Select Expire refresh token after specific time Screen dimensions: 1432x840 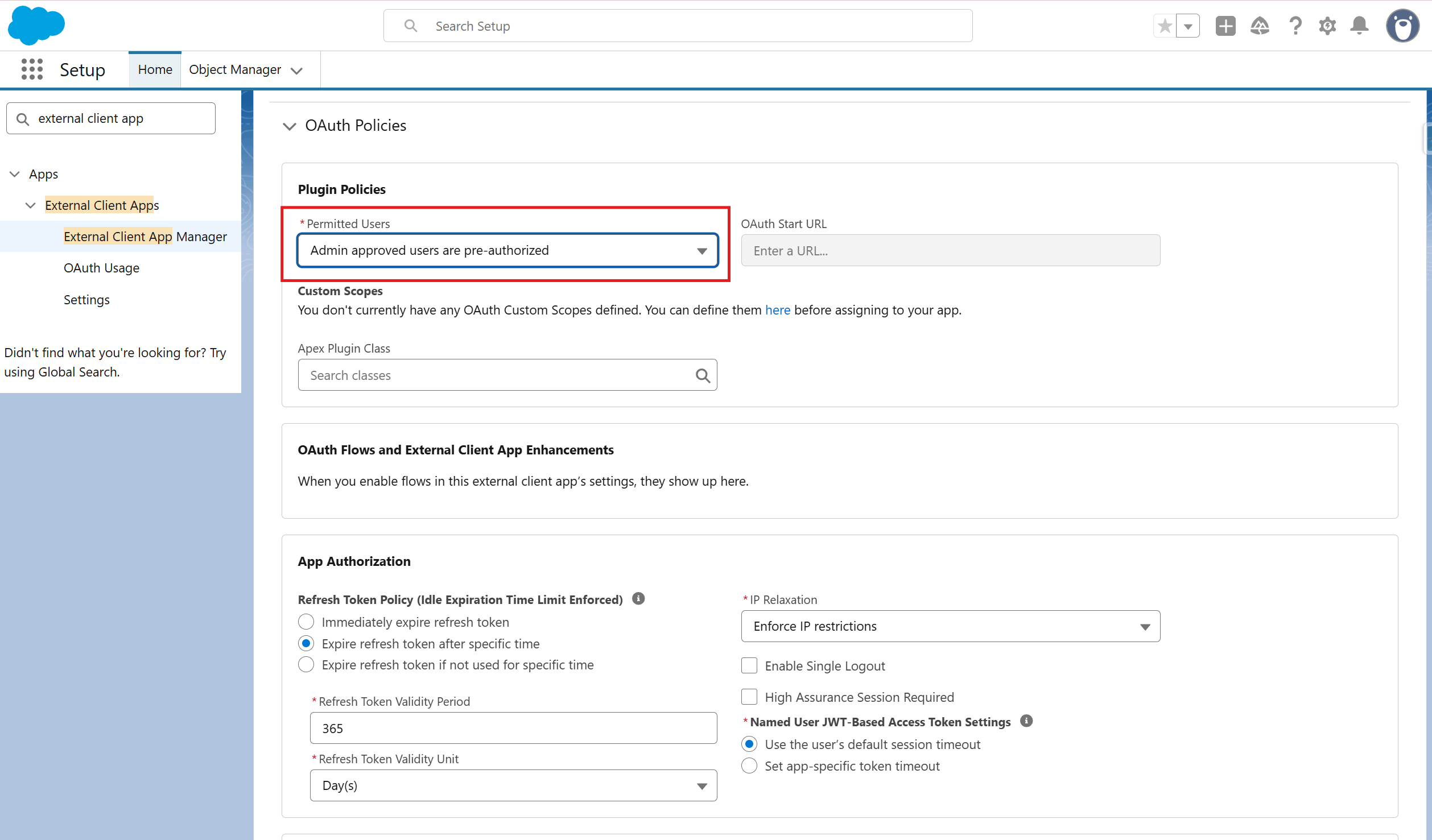point(306,643)
